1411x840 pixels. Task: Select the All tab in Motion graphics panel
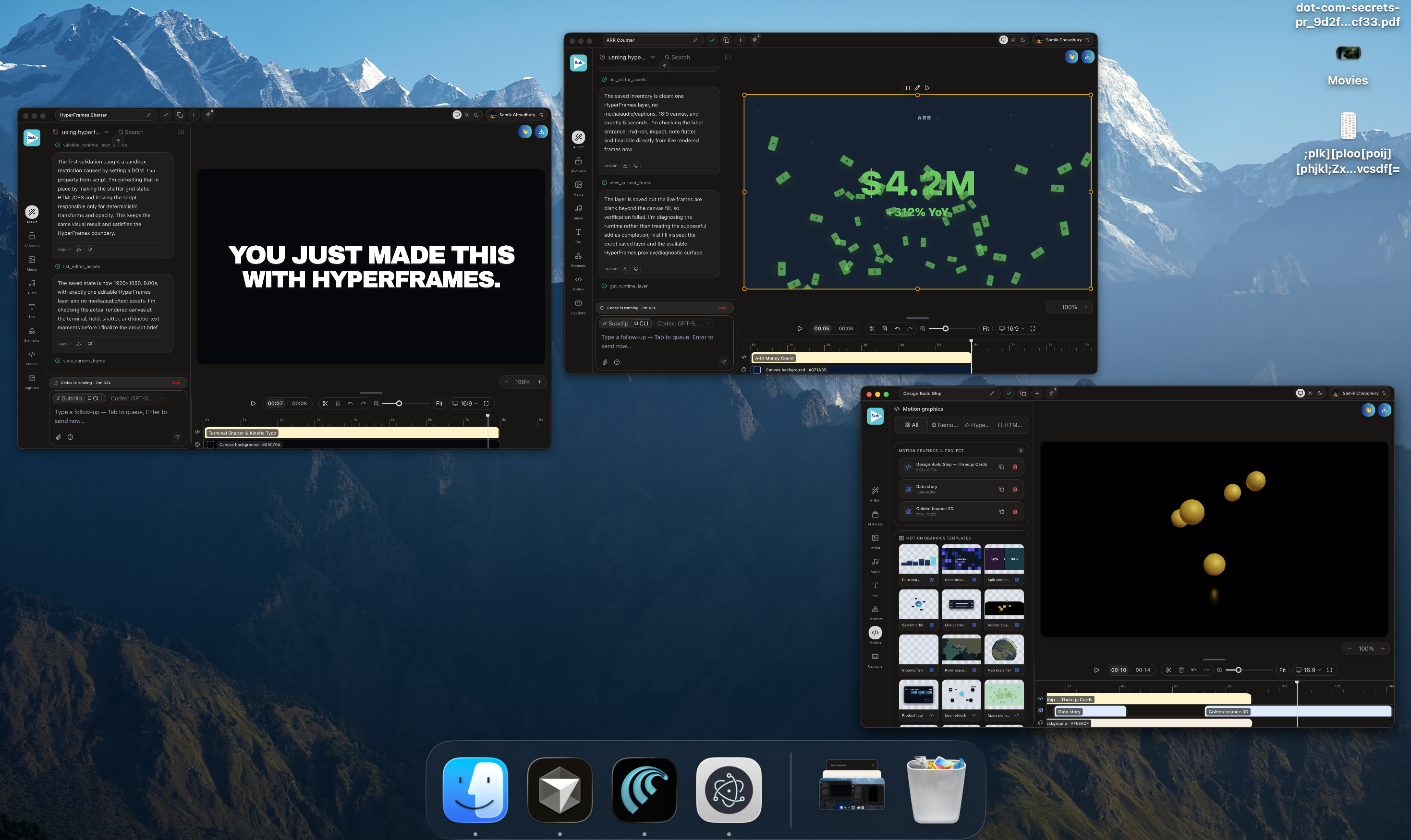click(911, 425)
